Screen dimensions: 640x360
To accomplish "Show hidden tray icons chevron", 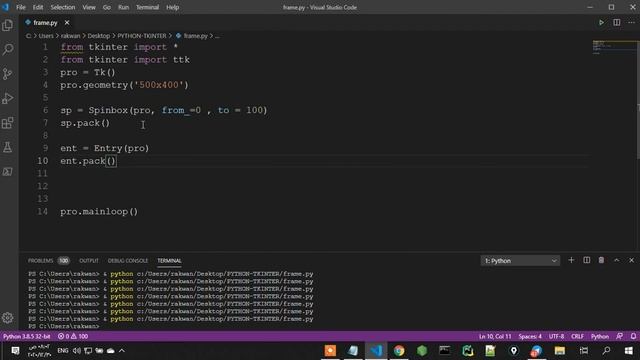I will point(122,351).
